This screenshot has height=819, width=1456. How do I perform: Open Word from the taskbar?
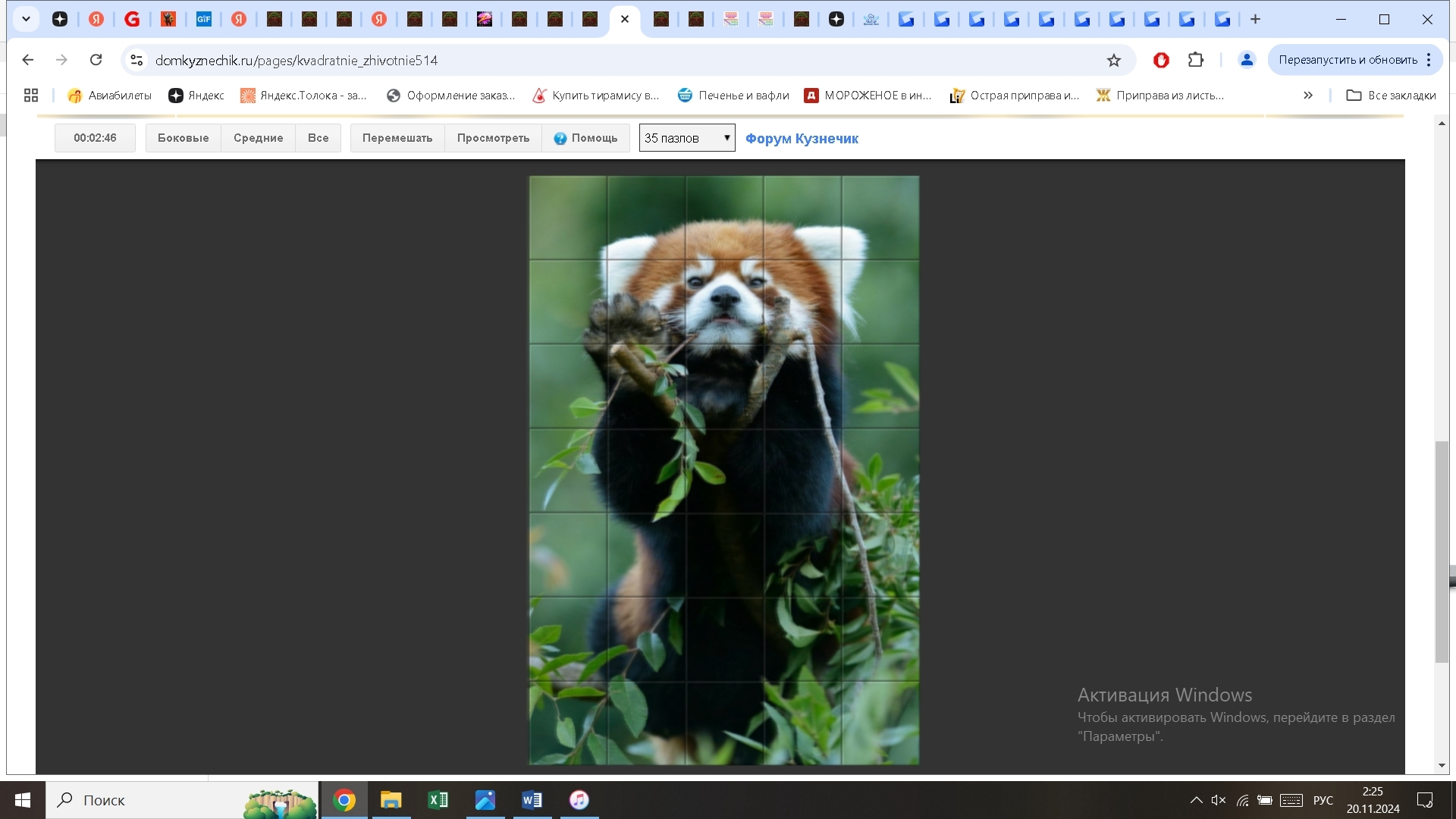coord(532,800)
